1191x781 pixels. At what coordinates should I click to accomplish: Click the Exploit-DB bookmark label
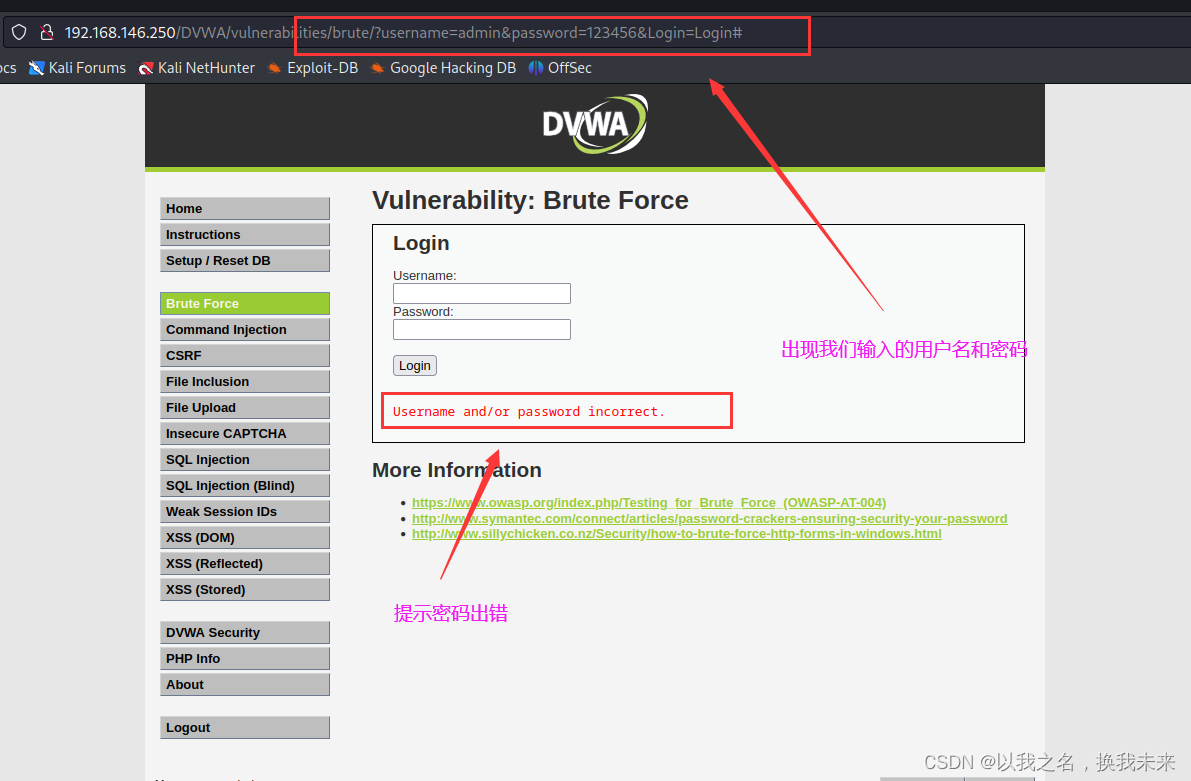(323, 68)
